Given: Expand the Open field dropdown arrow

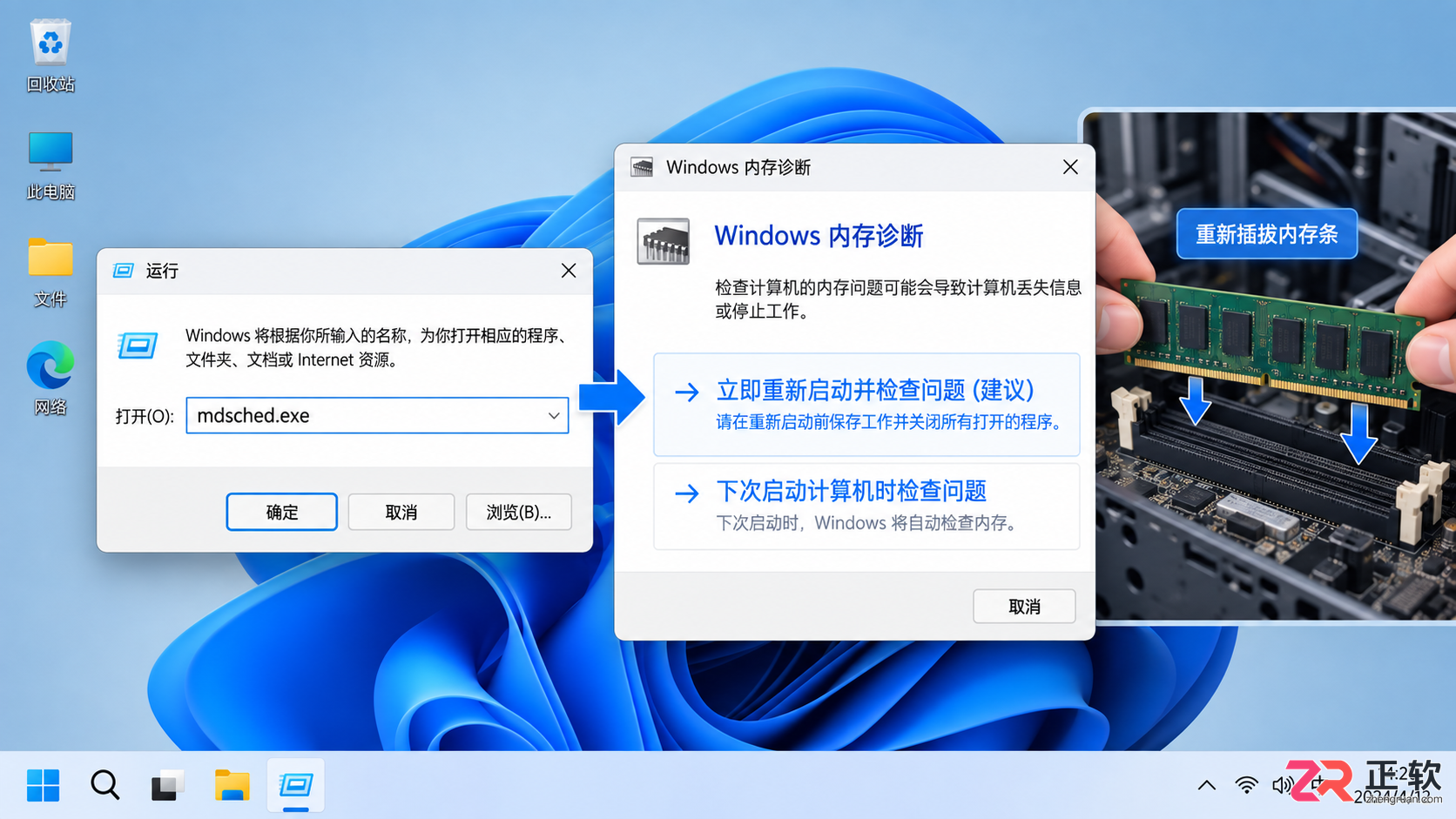Looking at the screenshot, I should [x=554, y=416].
